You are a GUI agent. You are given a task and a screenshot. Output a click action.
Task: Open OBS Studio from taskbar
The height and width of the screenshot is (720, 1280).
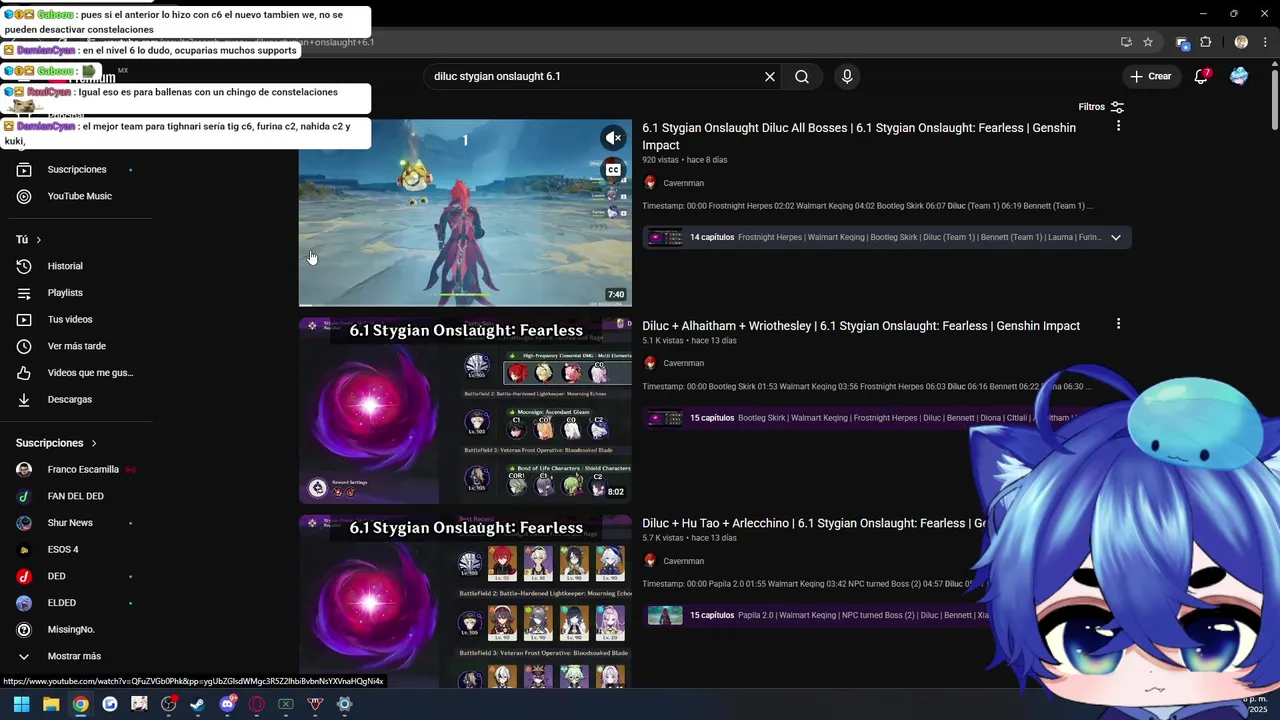click(x=168, y=704)
